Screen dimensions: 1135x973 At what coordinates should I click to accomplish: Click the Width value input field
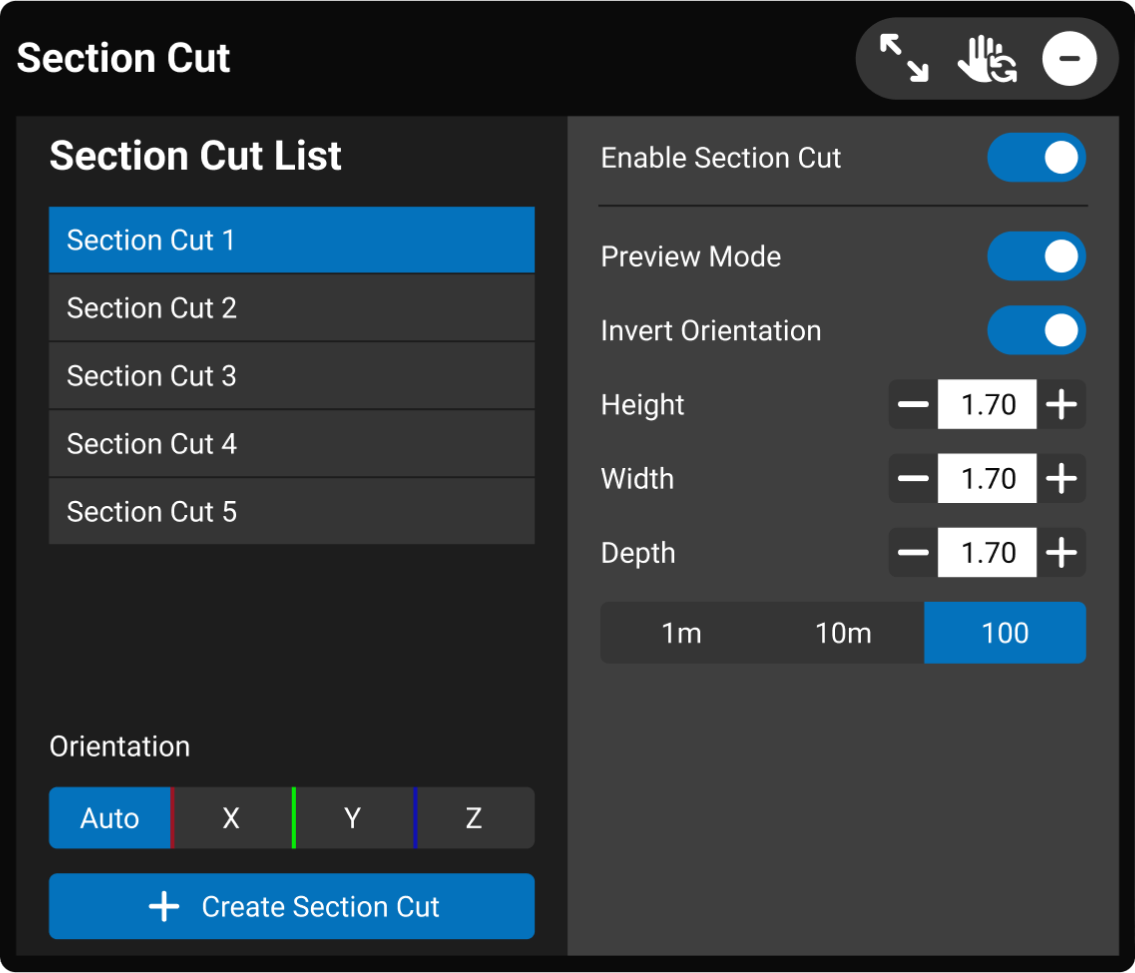coord(987,479)
